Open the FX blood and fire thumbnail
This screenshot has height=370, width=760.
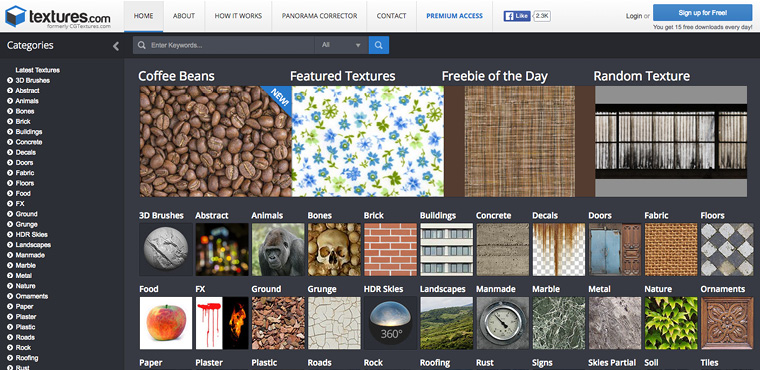[x=222, y=323]
